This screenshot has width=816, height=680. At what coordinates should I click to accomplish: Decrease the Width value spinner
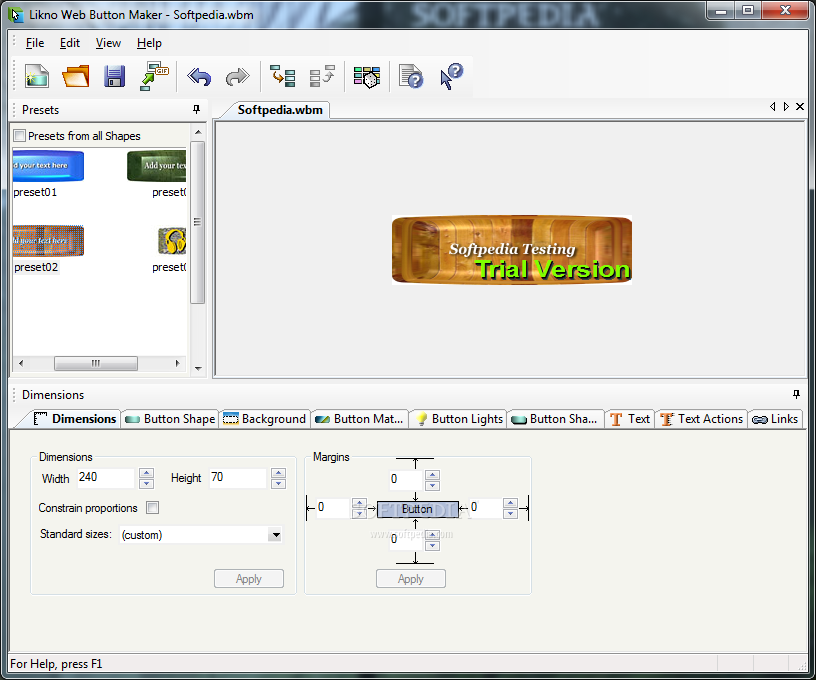(x=147, y=484)
